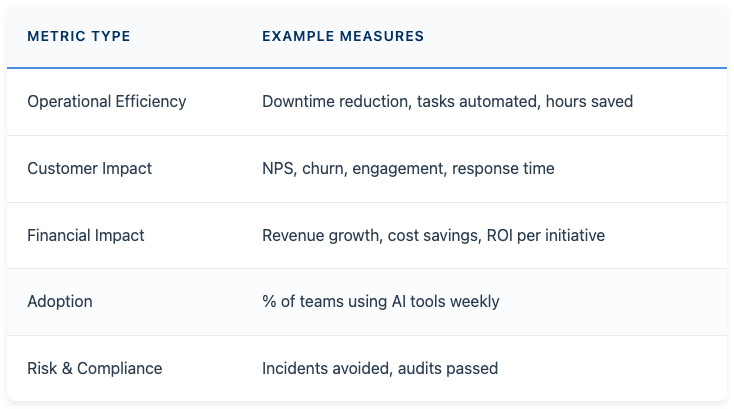This screenshot has width=734, height=409.
Task: Click the words response time
Action: pos(503,168)
